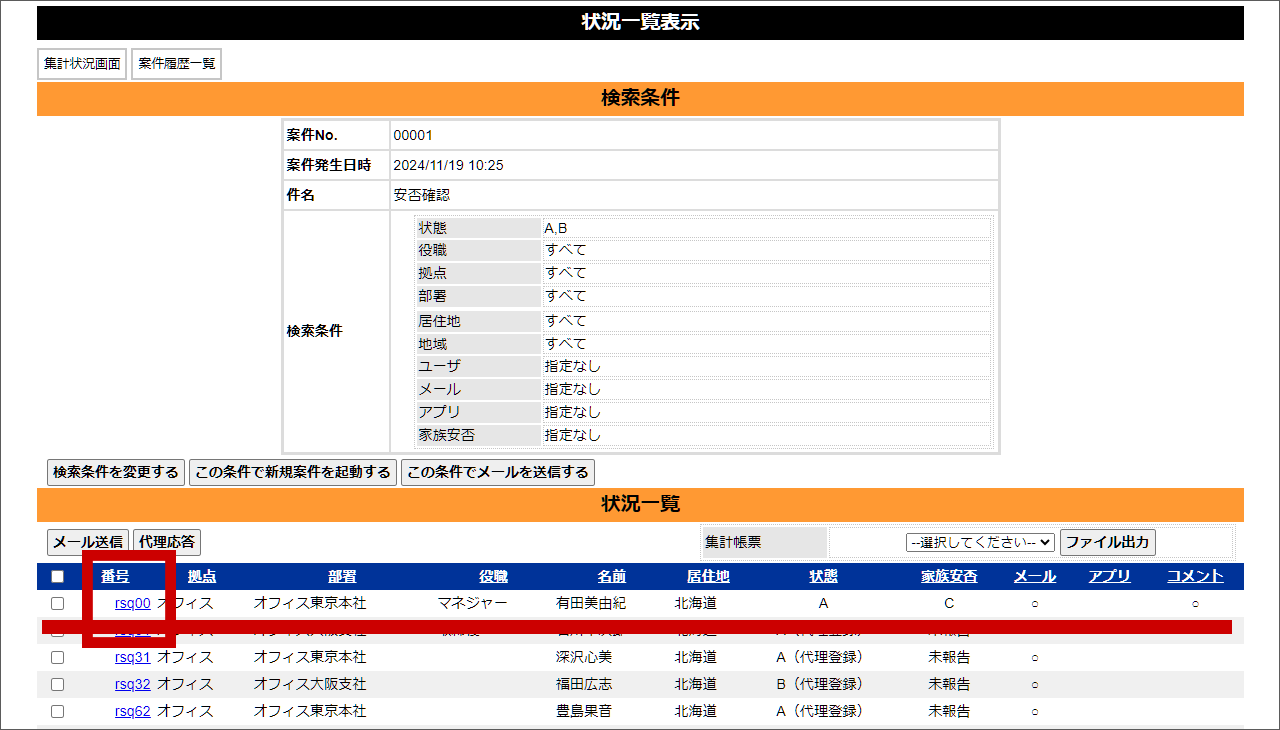Open case detail link rsq00
The width and height of the screenshot is (1280, 730).
click(x=131, y=603)
